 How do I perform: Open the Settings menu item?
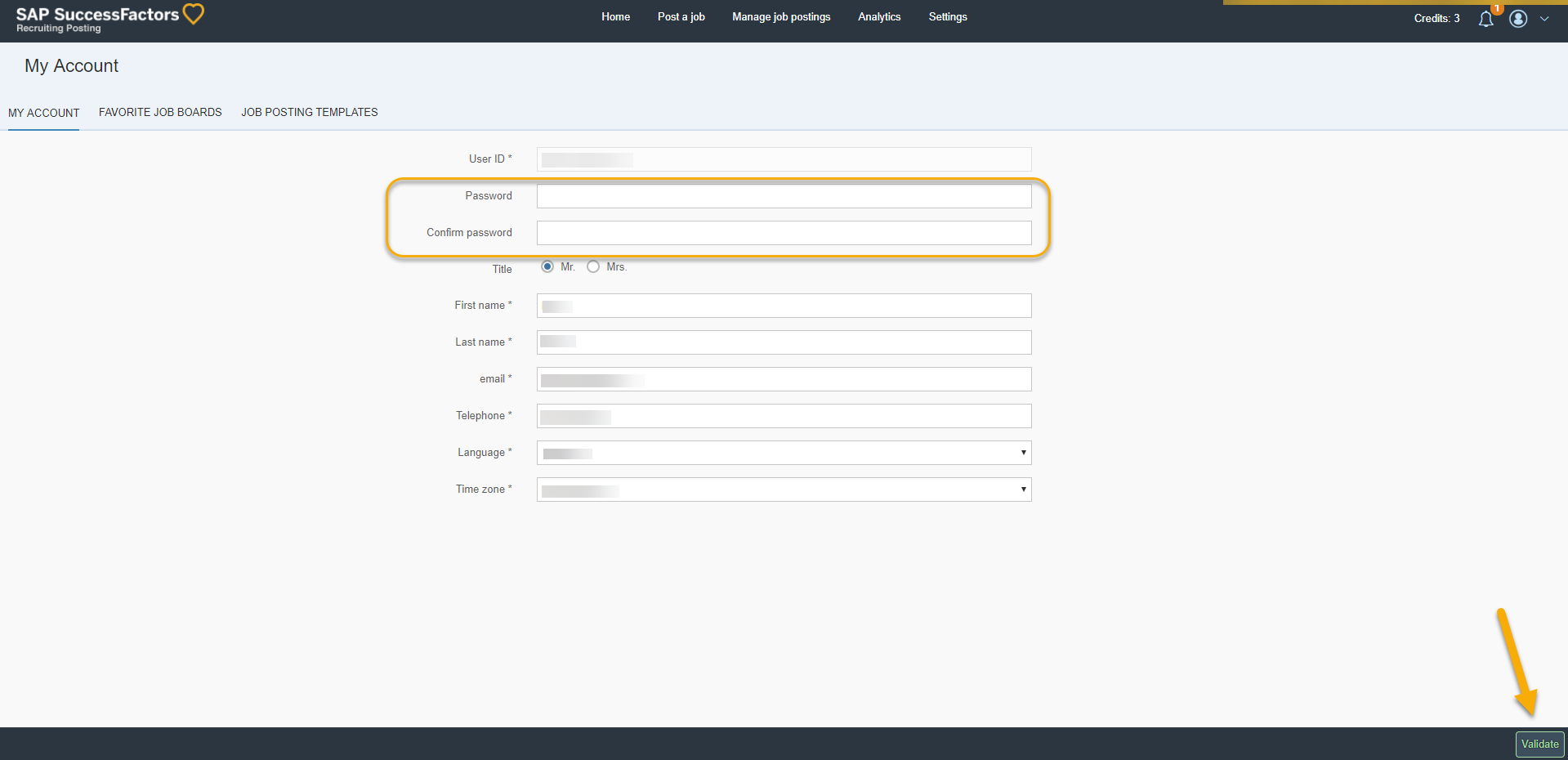pyautogui.click(x=948, y=16)
